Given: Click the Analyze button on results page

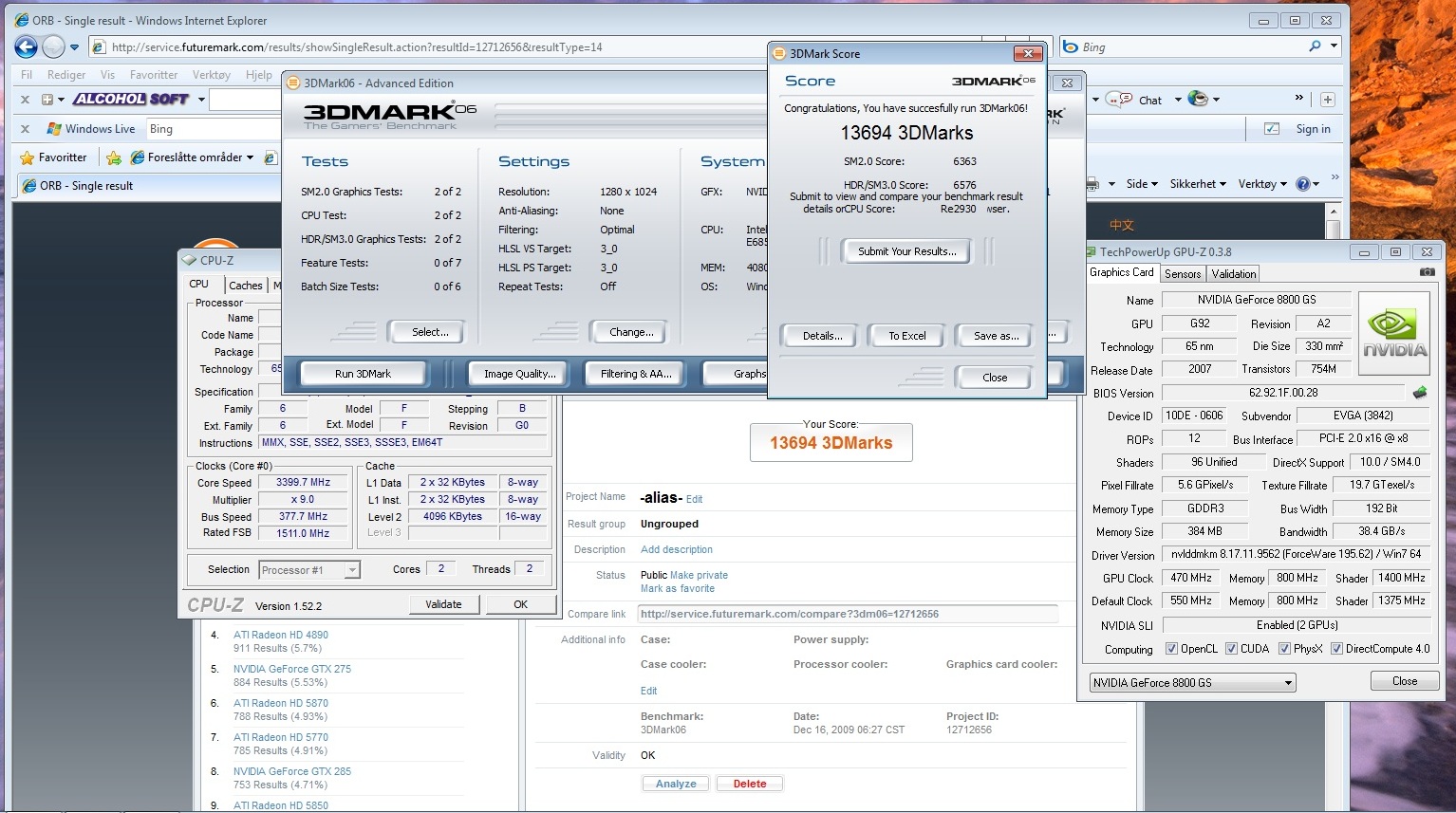Looking at the screenshot, I should (x=676, y=784).
